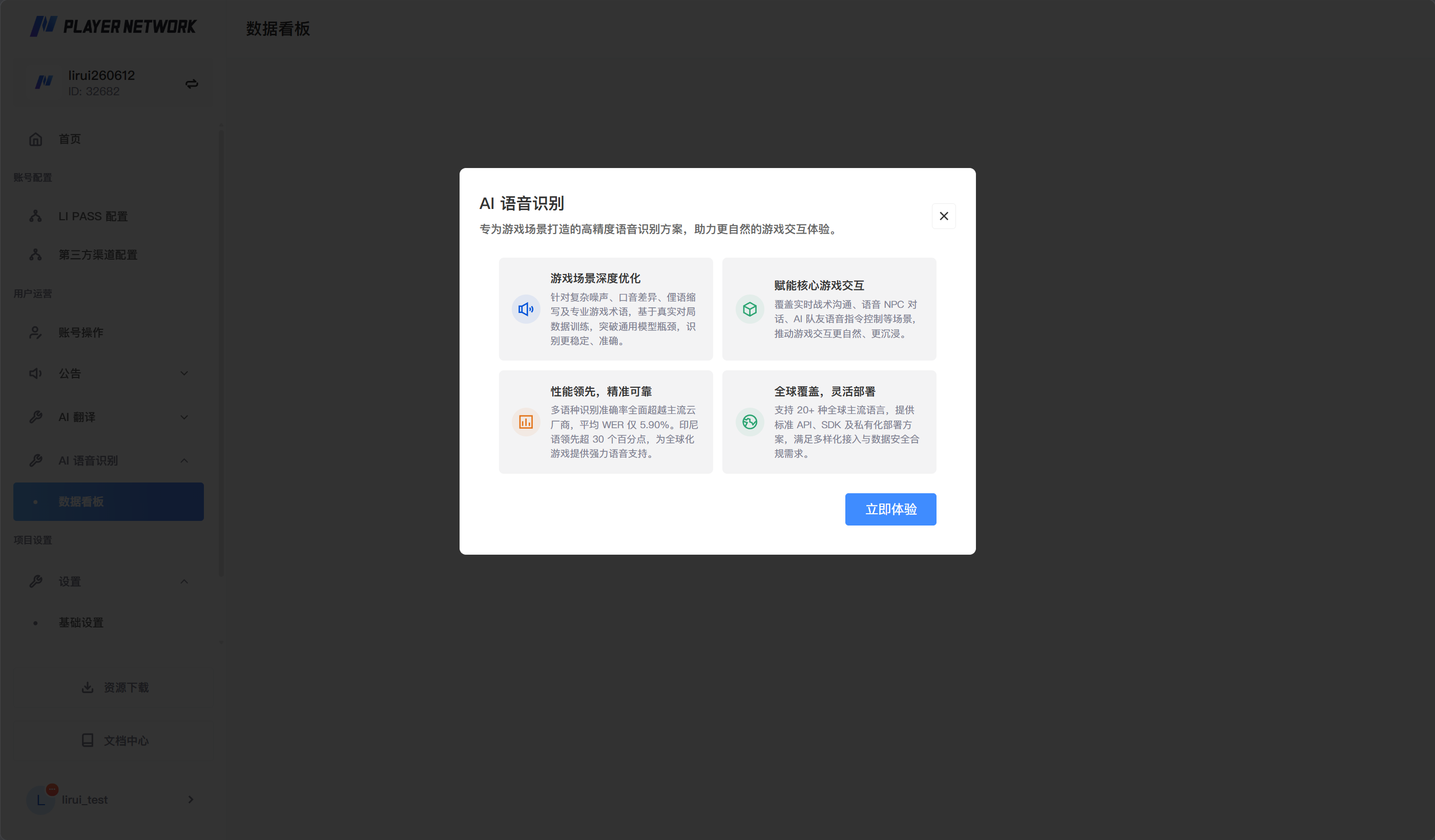The width and height of the screenshot is (1435, 840).
Task: Click the green cube icon in 赋能核心游戏交互 card
Action: 750,309
